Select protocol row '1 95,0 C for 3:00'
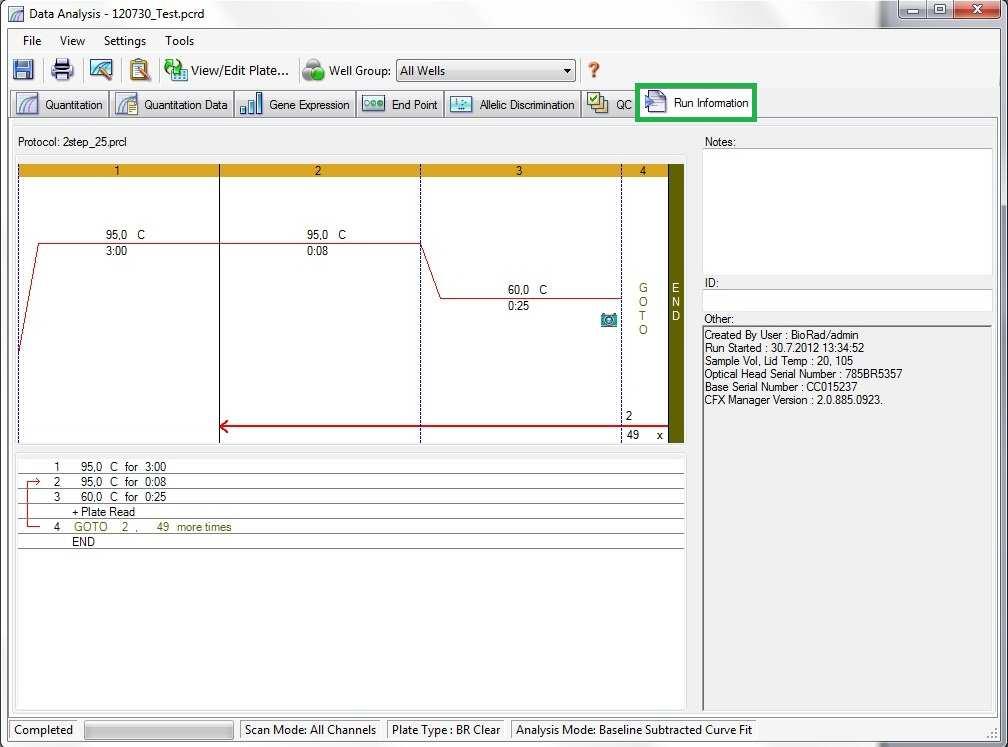1008x747 pixels. [351, 467]
